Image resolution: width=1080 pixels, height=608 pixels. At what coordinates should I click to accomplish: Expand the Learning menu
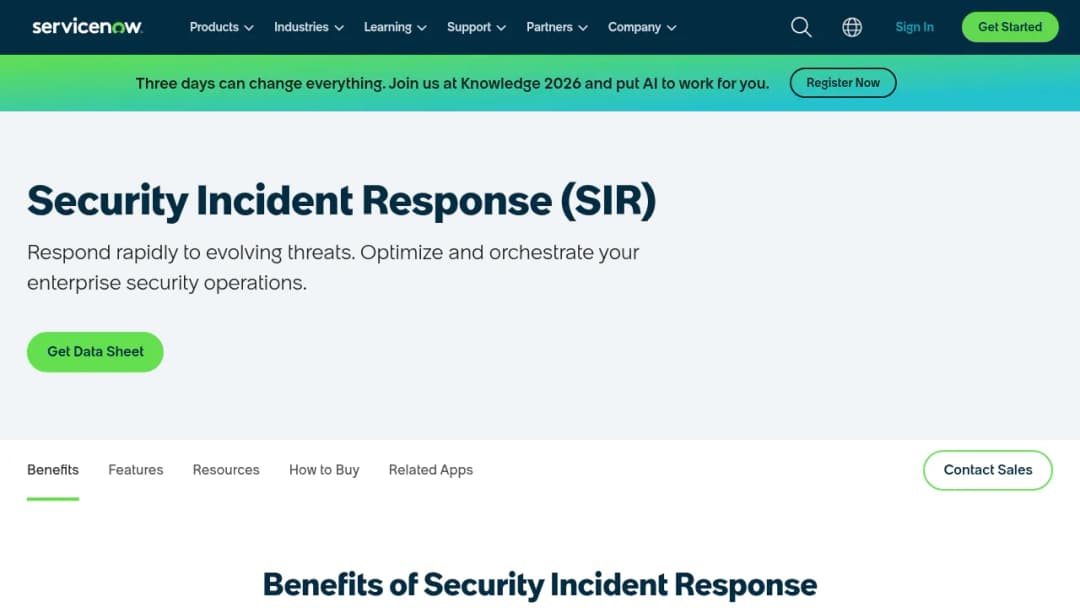(x=395, y=27)
